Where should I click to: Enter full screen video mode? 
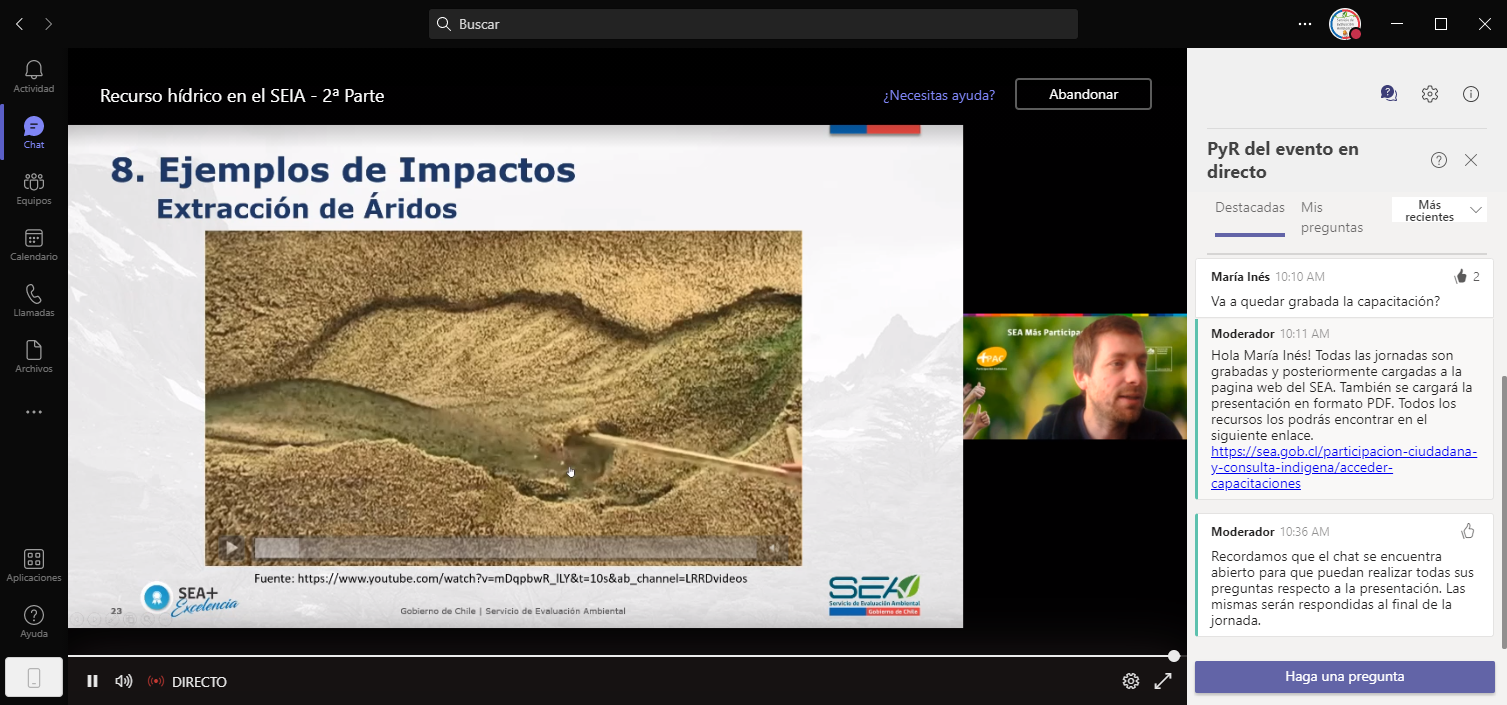[x=1163, y=681]
